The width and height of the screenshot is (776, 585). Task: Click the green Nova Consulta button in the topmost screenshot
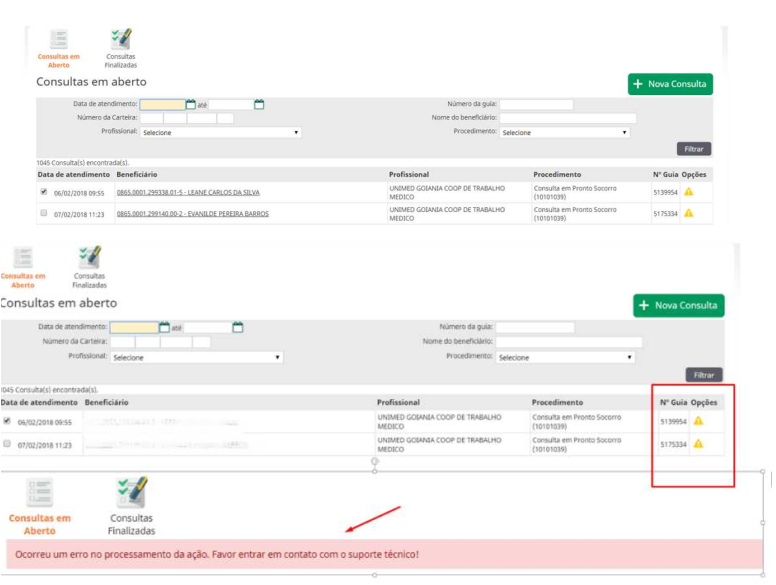(x=670, y=84)
